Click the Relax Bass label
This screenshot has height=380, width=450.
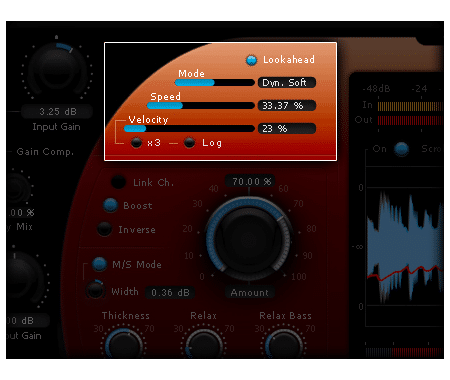pos(285,315)
